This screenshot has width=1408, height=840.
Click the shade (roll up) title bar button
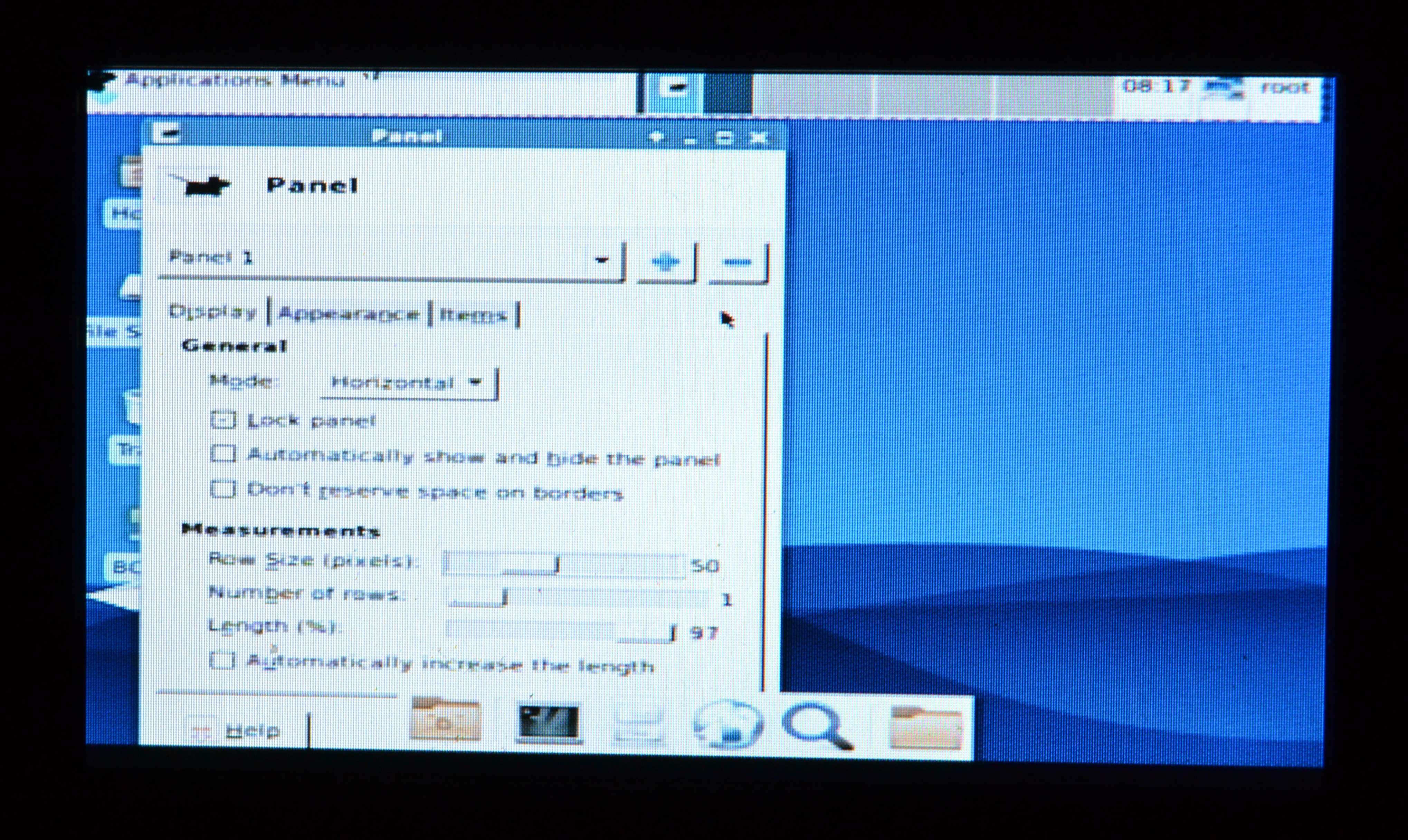656,137
